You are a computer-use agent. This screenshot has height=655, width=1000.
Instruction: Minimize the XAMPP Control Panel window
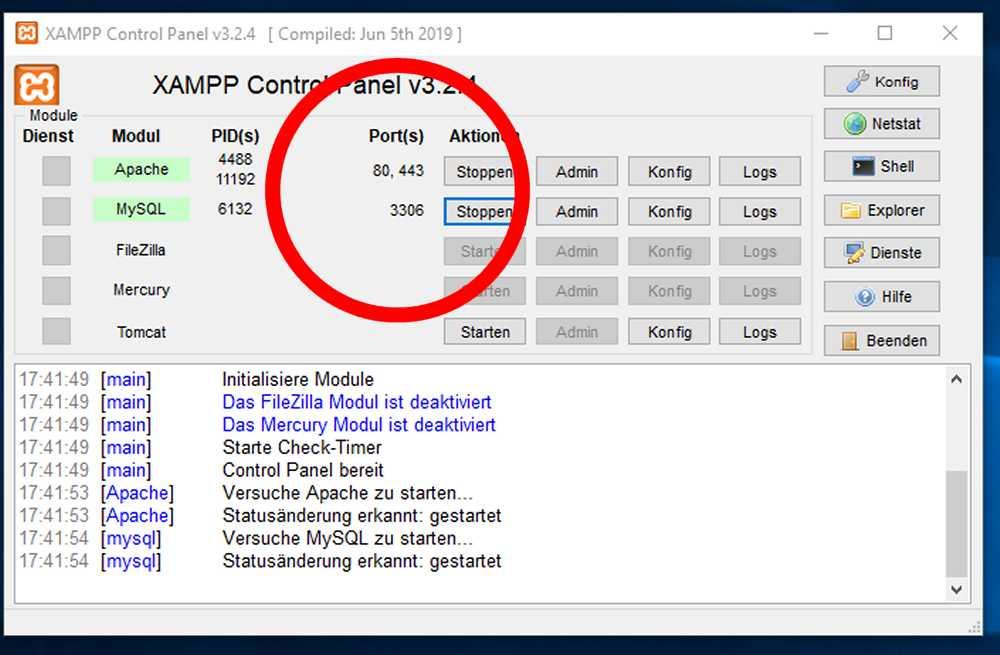pos(821,33)
